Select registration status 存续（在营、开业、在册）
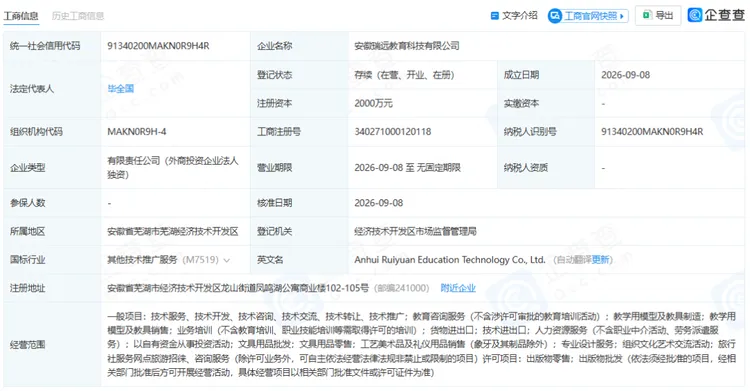The height and width of the screenshot is (391, 750). (x=404, y=75)
